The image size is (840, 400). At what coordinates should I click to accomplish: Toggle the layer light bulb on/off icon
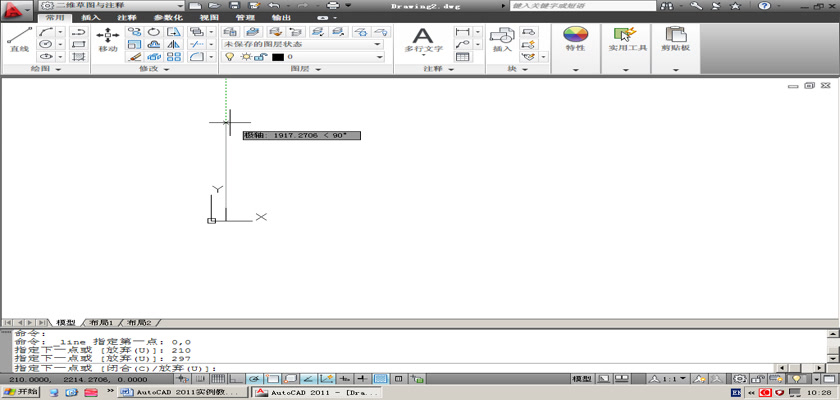tap(229, 57)
